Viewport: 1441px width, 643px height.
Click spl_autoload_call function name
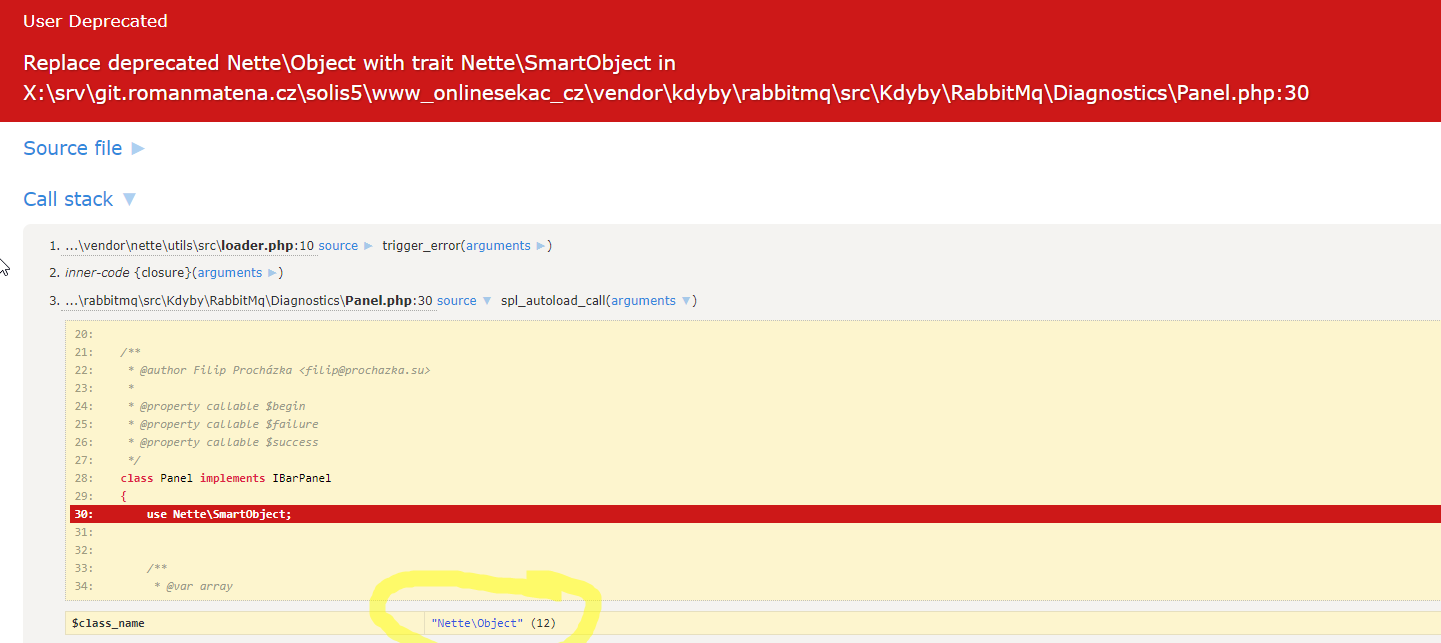pyautogui.click(x=552, y=300)
